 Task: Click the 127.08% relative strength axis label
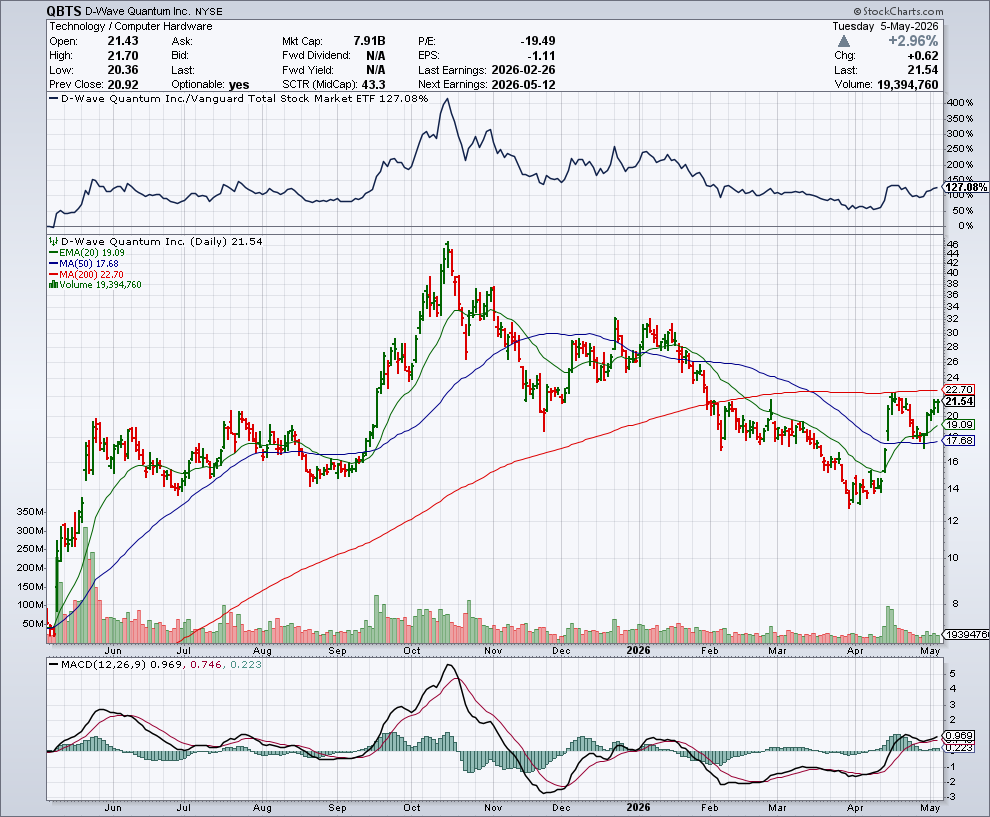click(x=966, y=187)
